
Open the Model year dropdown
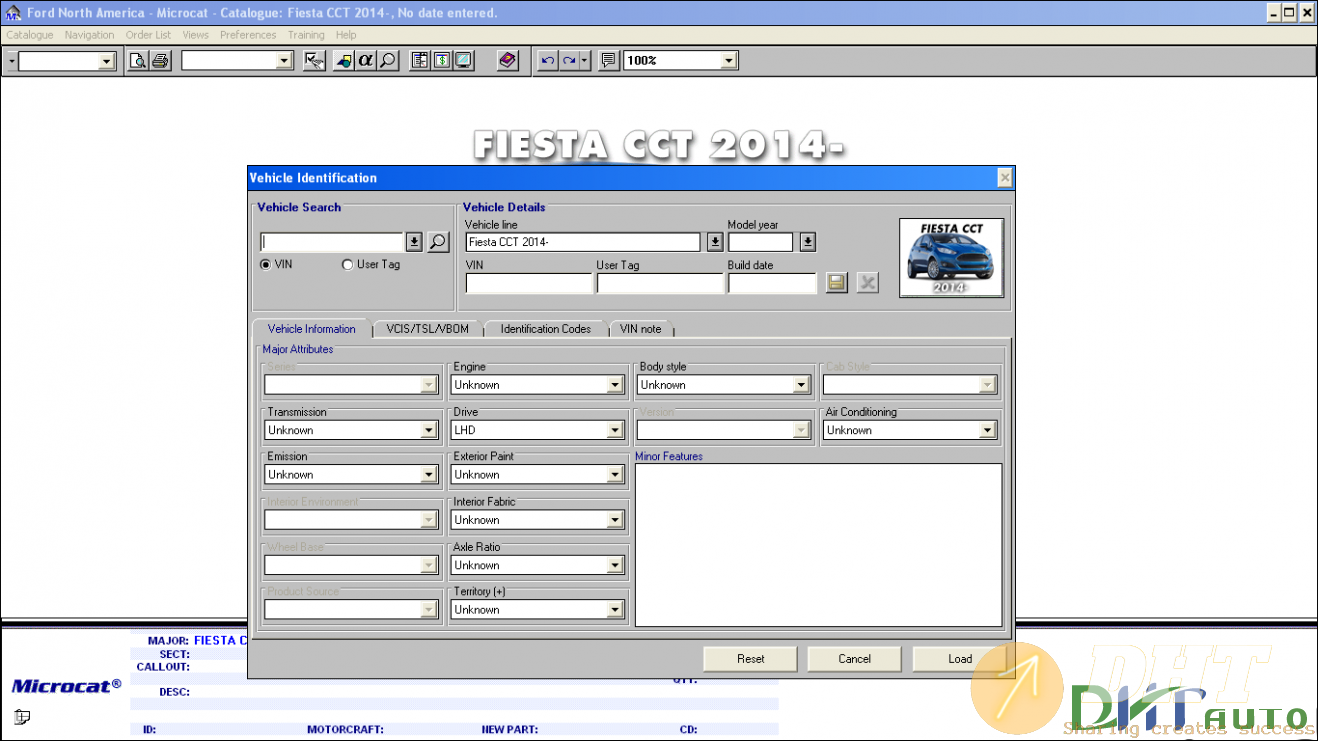click(807, 242)
